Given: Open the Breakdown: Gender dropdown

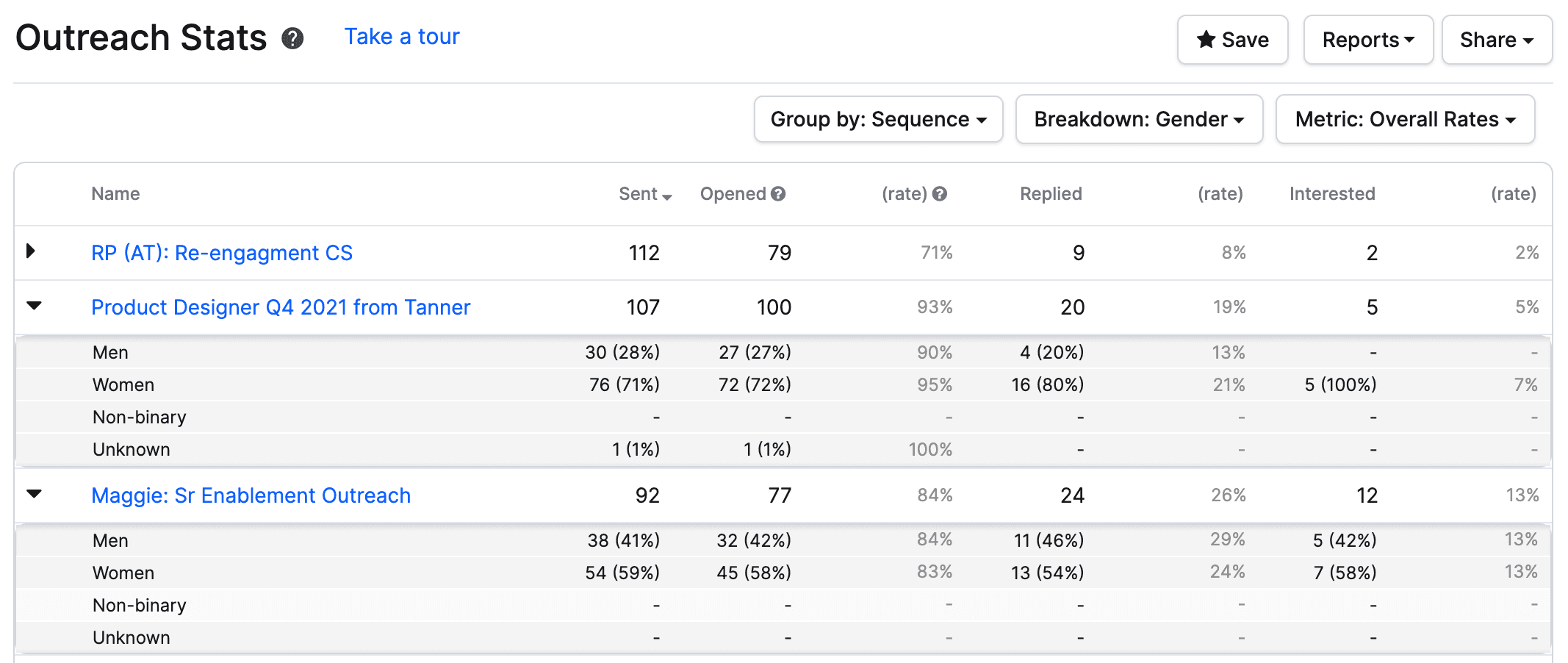Looking at the screenshot, I should click(1138, 119).
